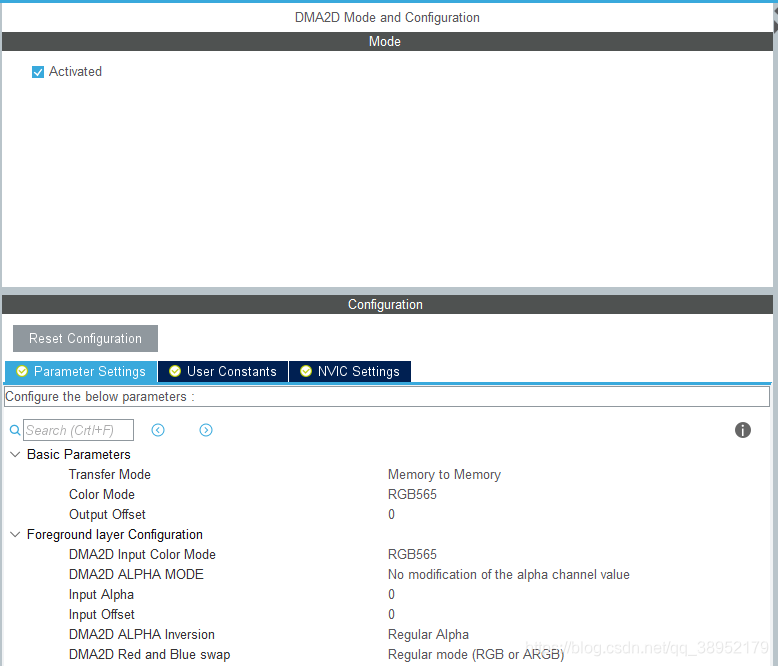Click the Basic Parameters label
The image size is (778, 666).
coord(78,454)
